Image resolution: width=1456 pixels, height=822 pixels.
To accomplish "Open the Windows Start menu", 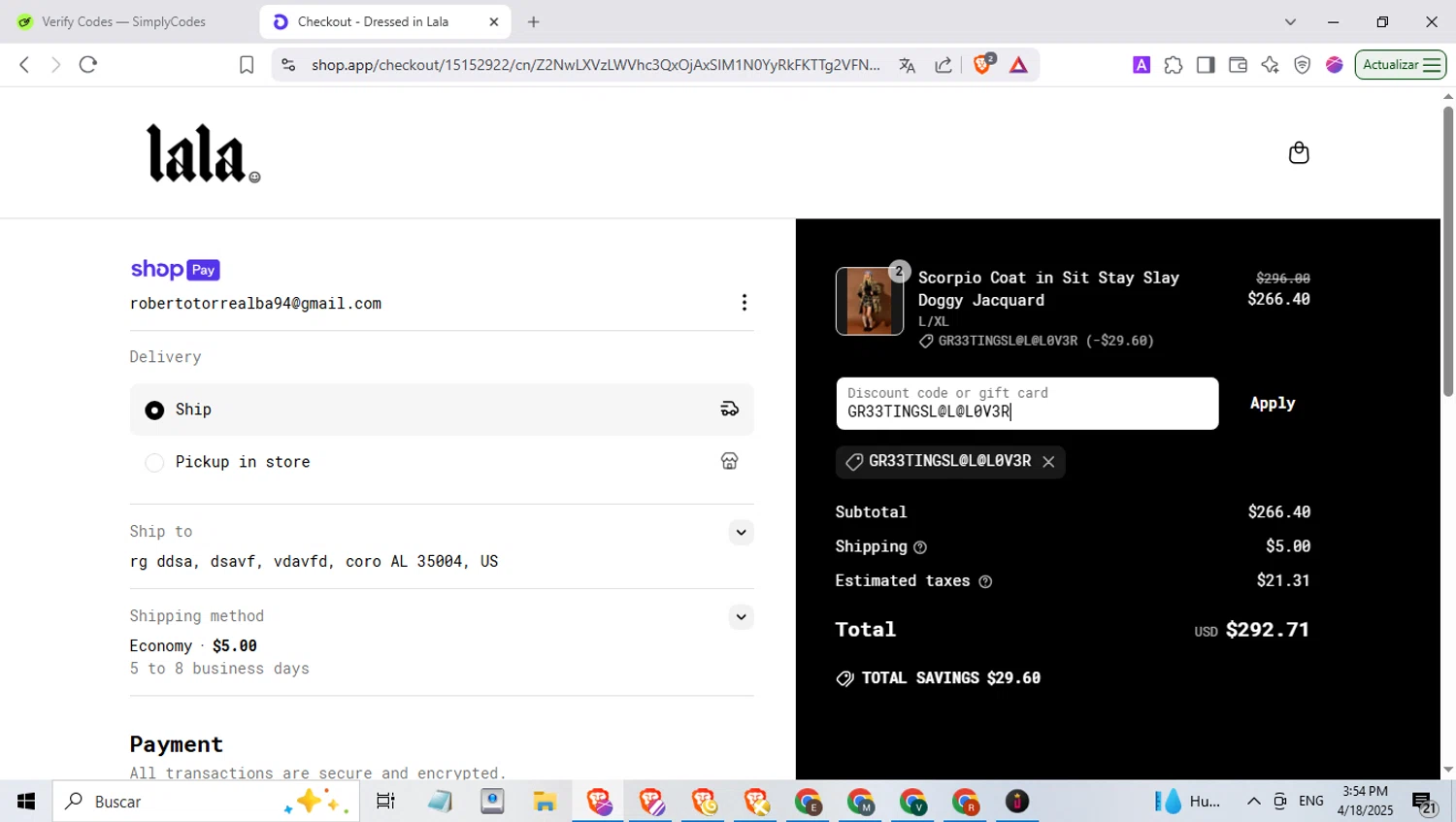I will click(x=26, y=802).
